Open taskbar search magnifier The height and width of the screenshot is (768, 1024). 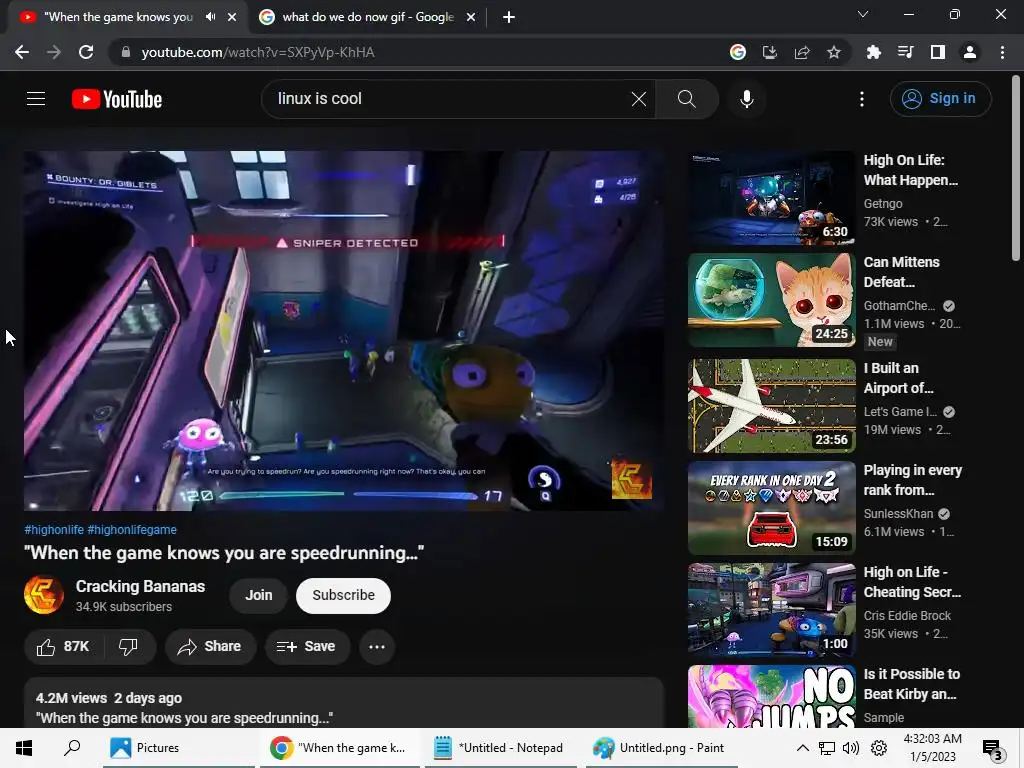(72, 748)
